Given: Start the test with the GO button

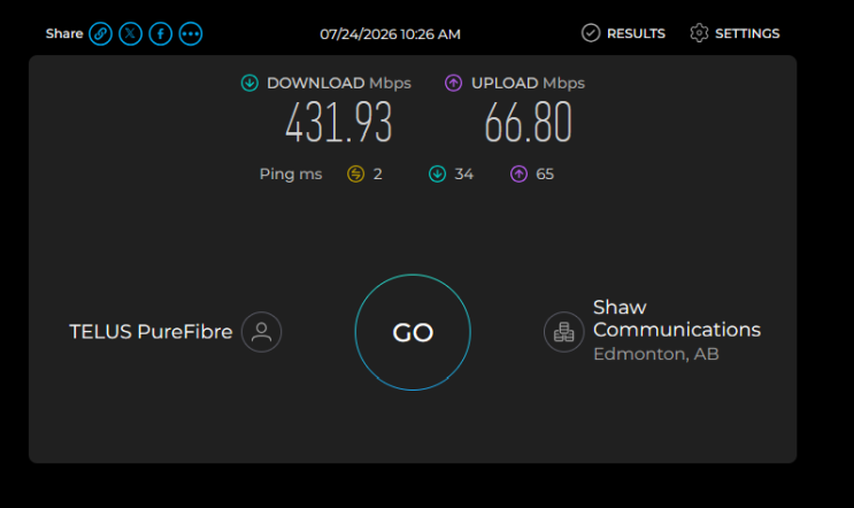Looking at the screenshot, I should click(x=413, y=332).
